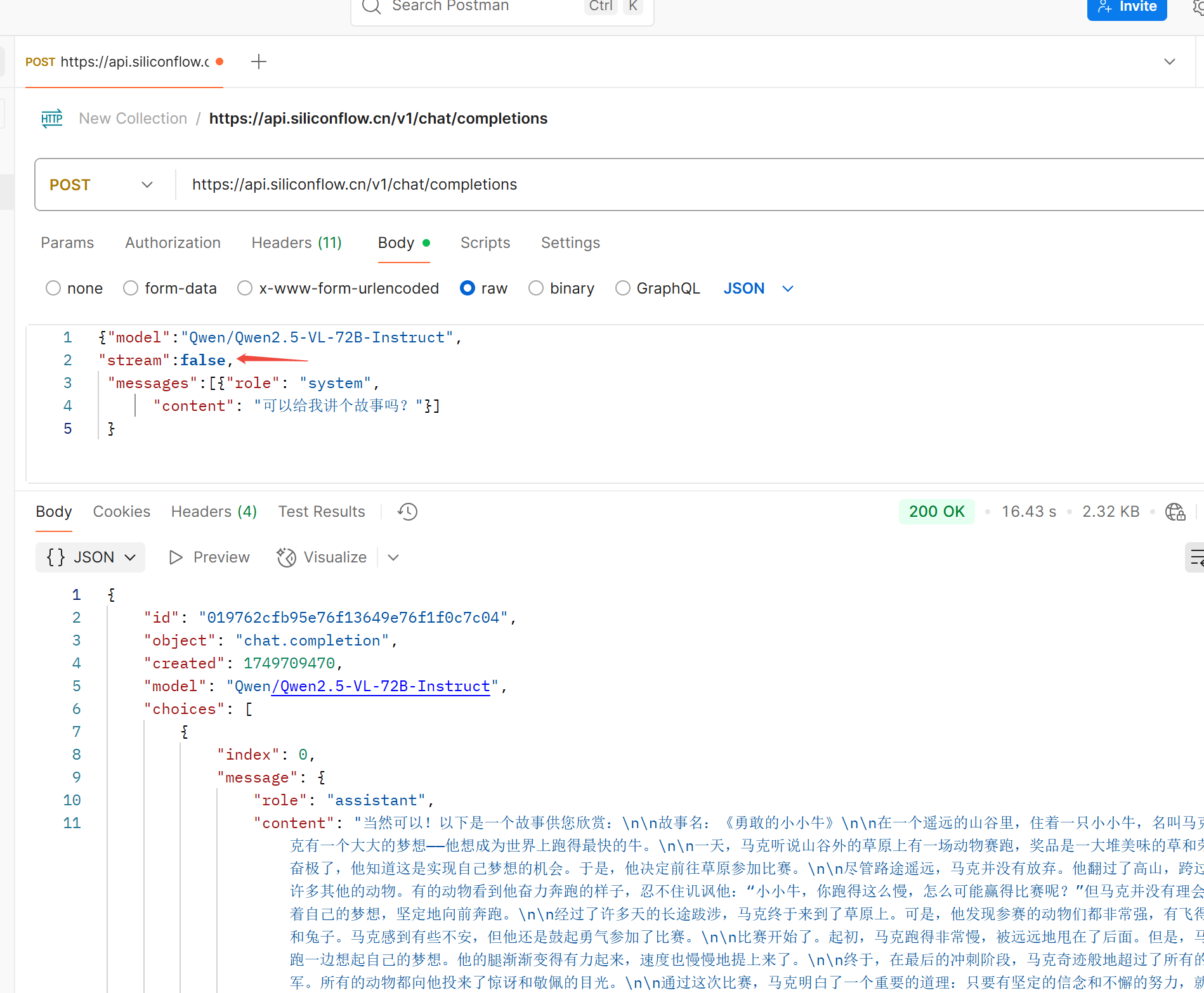Screen dimensions: 1204x993
Task: Click the "stream":false line in body
Action: click(x=167, y=360)
